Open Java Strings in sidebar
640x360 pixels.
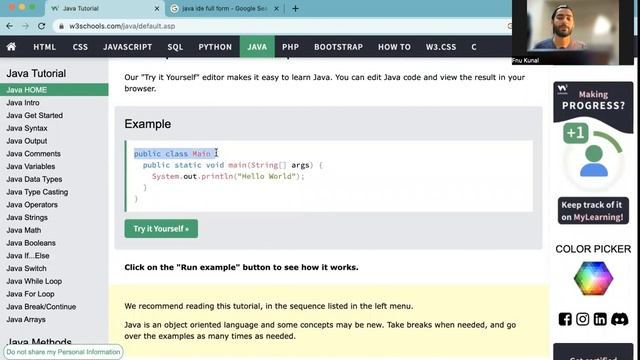pyautogui.click(x=54, y=217)
